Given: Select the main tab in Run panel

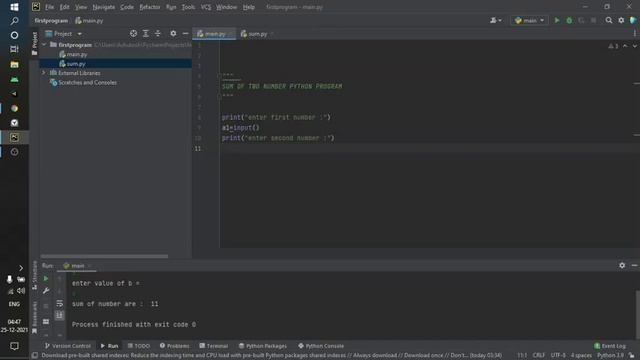Looking at the screenshot, I should click(77, 266).
